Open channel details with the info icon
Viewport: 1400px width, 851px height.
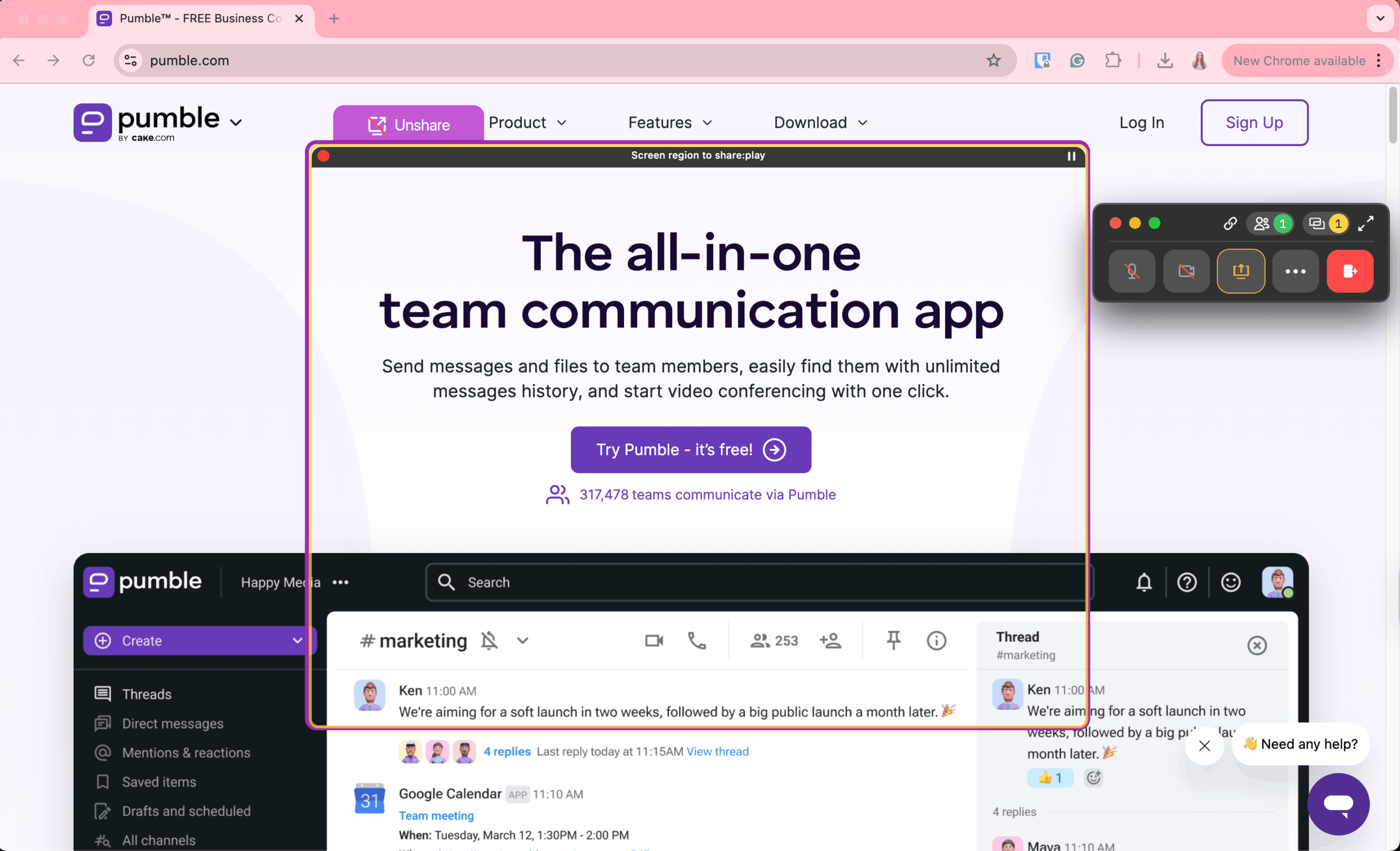click(936, 641)
